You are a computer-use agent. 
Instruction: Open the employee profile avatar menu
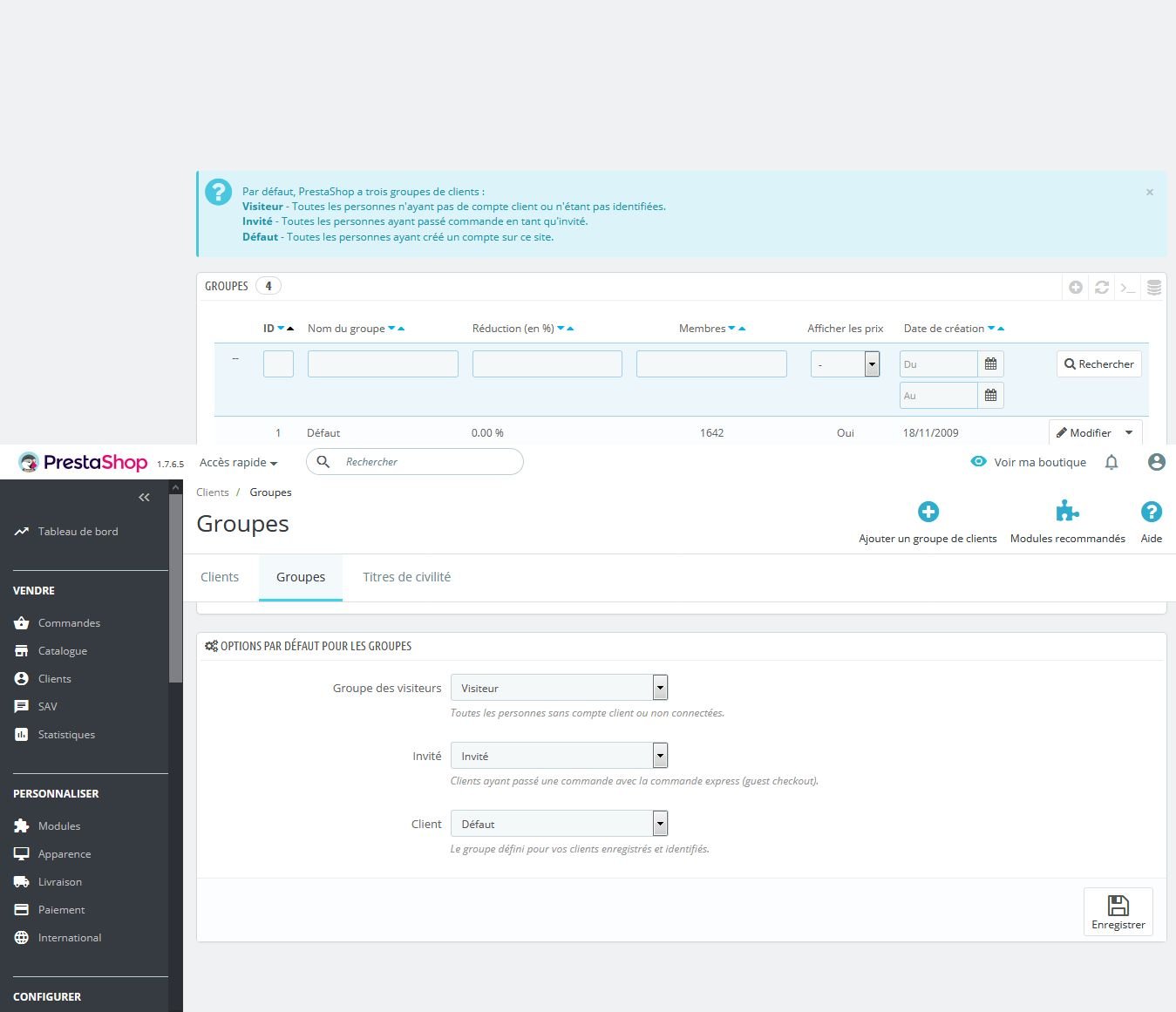1157,462
